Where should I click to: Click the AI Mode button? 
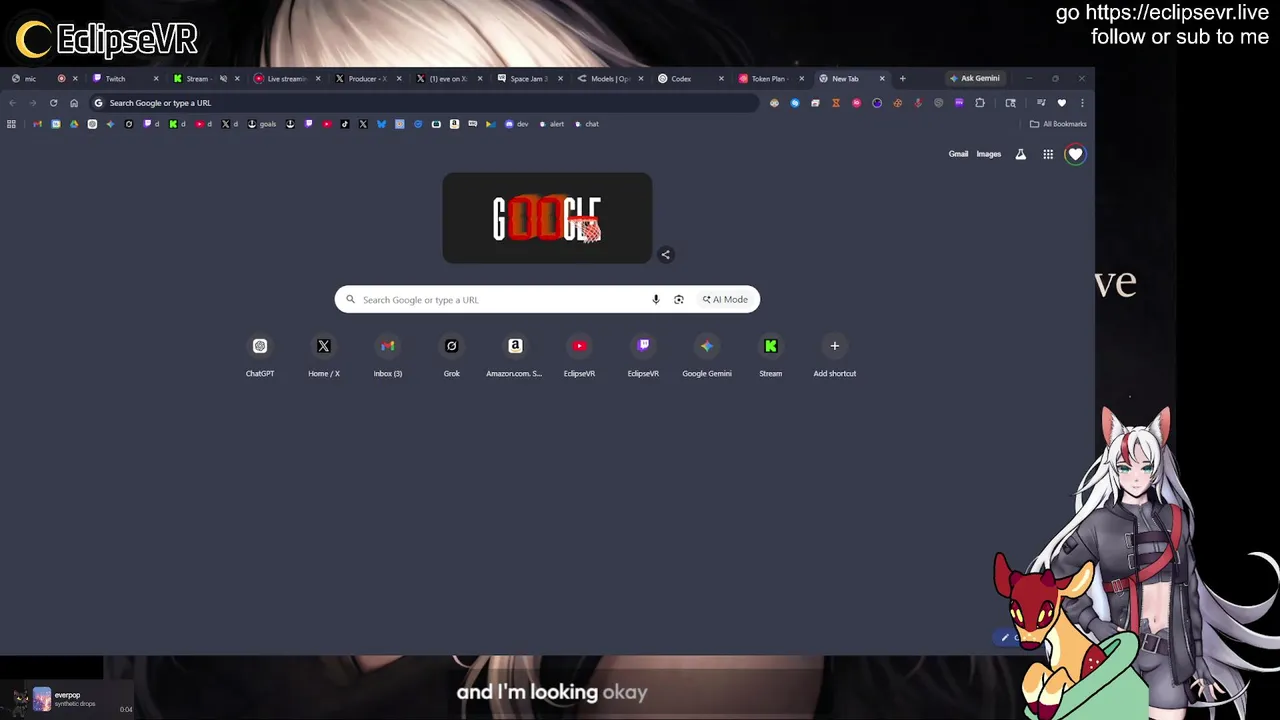click(725, 299)
